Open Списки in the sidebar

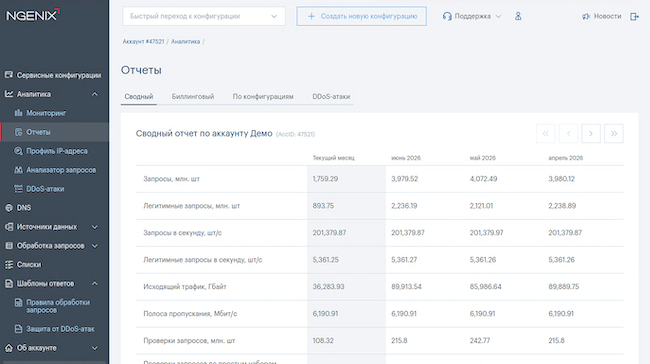[x=29, y=265]
